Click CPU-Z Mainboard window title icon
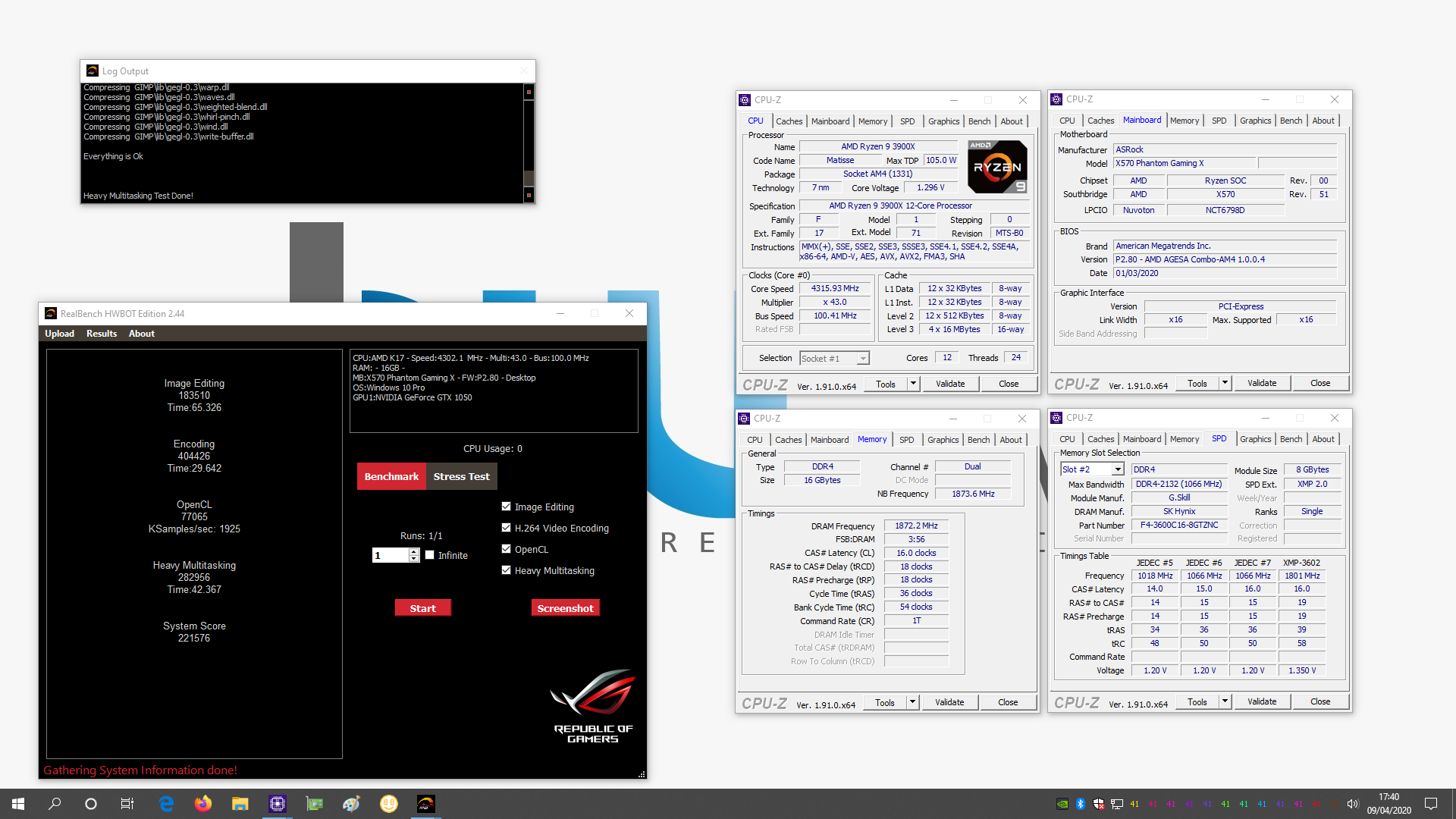 pos(1056,99)
